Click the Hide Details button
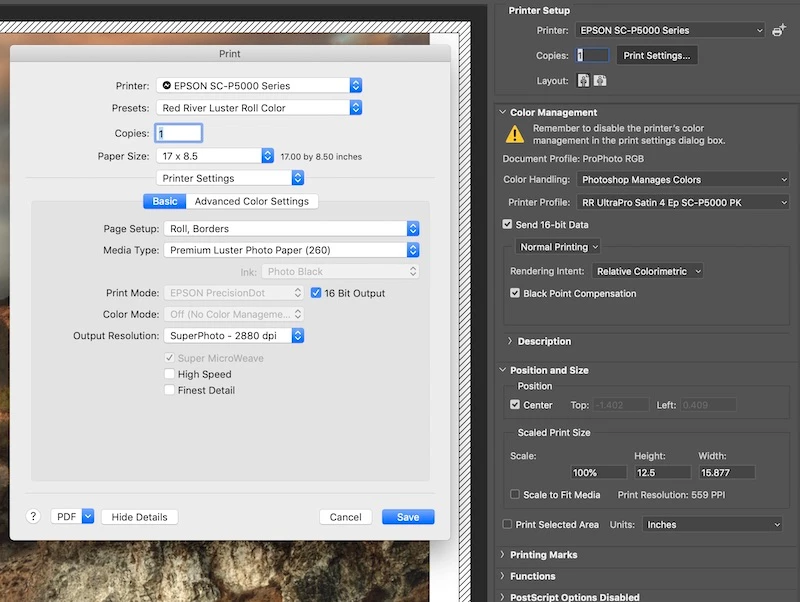The height and width of the screenshot is (602, 800). coord(139,517)
